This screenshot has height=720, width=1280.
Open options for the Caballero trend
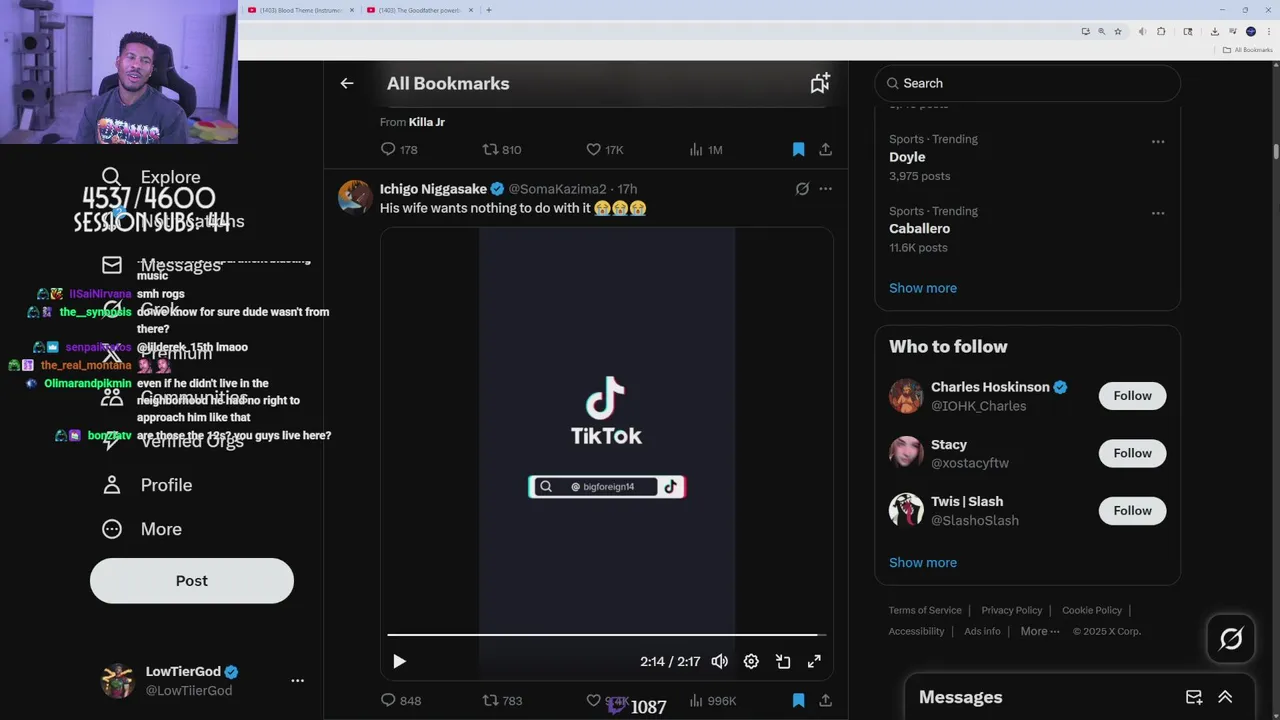pyautogui.click(x=1158, y=214)
